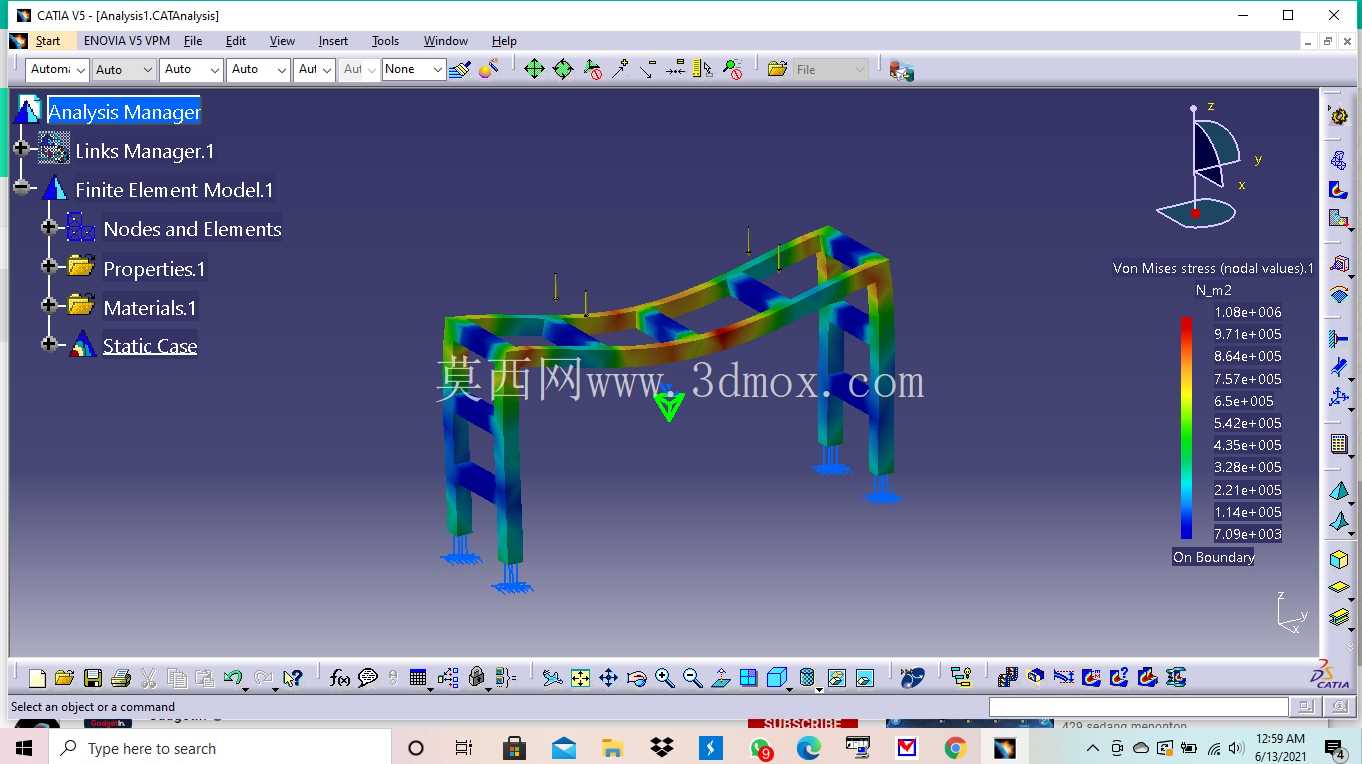Select the 2D Property yellow surface icon

1339,588
